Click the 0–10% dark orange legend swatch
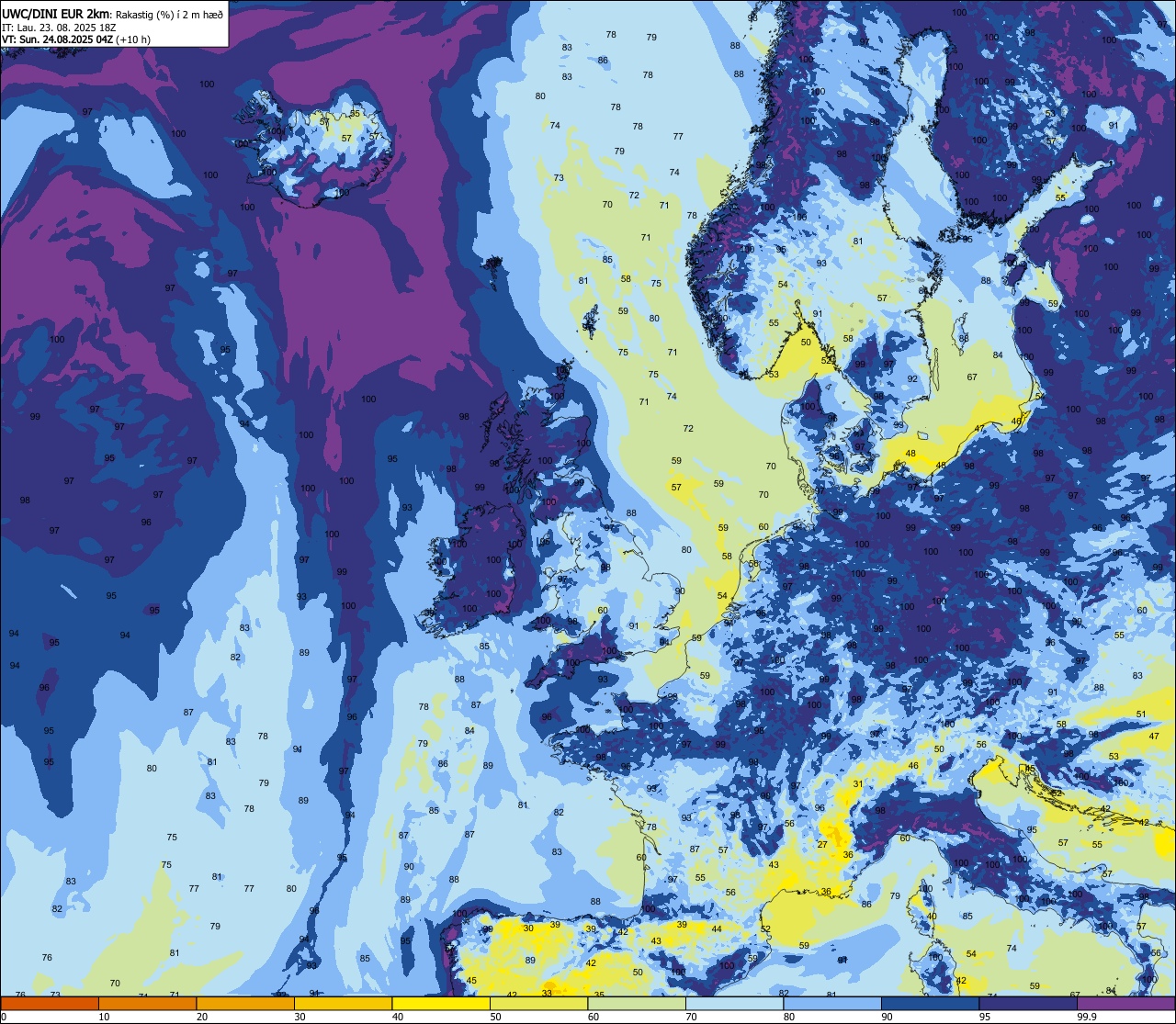Screen dimensions: 1176x1024 click(x=50, y=1003)
